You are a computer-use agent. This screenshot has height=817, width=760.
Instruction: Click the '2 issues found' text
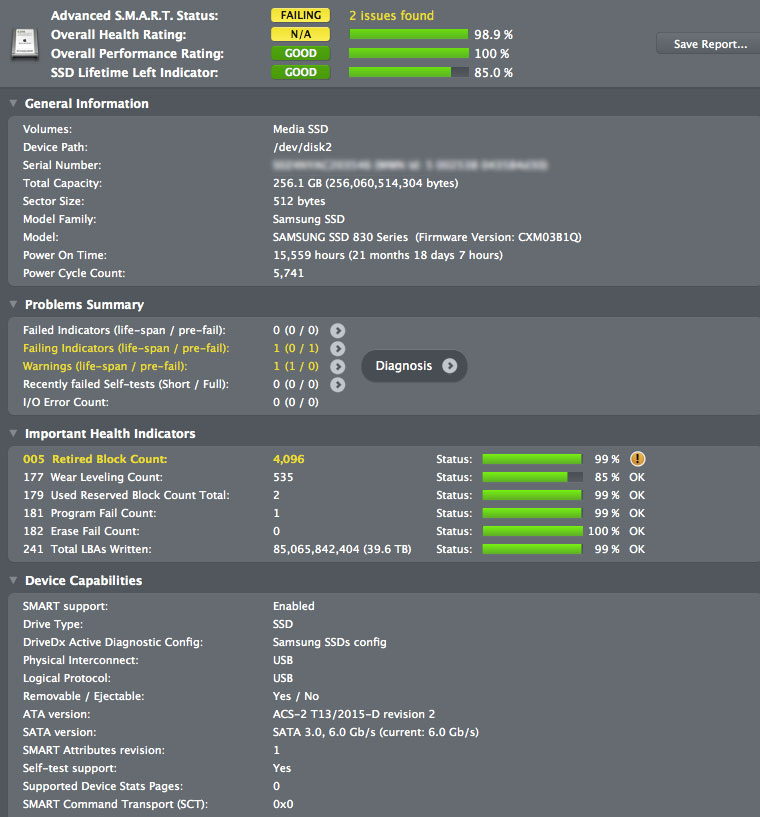[391, 16]
